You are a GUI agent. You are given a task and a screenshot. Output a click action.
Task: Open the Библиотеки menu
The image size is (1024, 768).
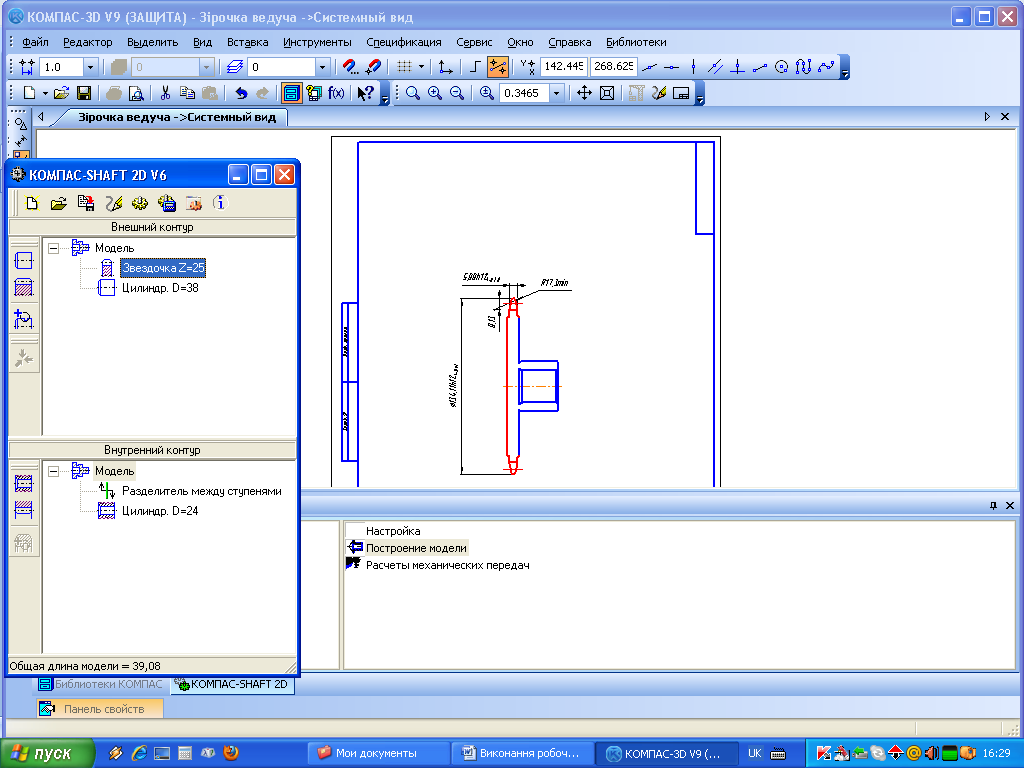tap(636, 42)
